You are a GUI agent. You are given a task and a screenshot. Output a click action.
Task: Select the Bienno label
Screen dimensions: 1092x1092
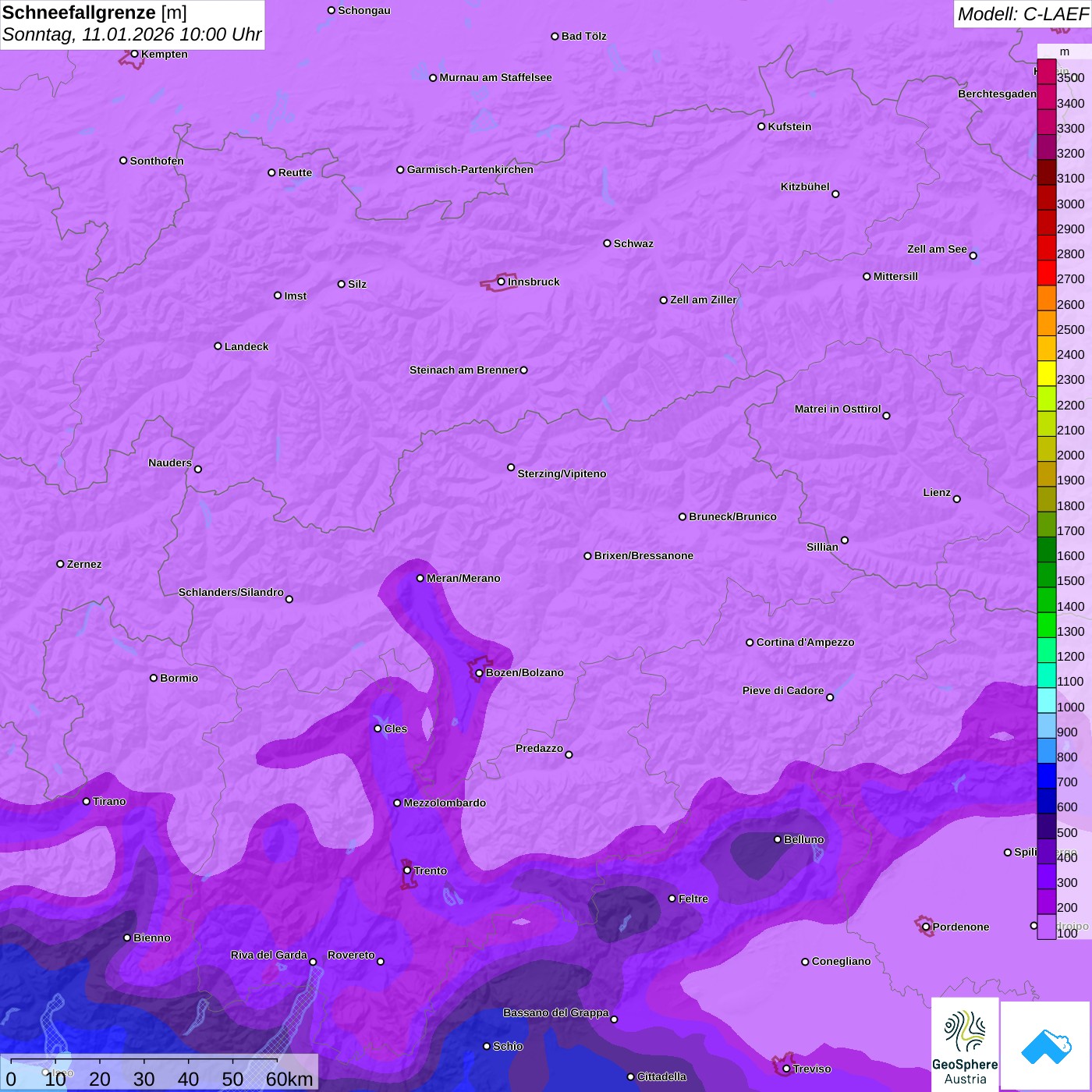click(152, 938)
